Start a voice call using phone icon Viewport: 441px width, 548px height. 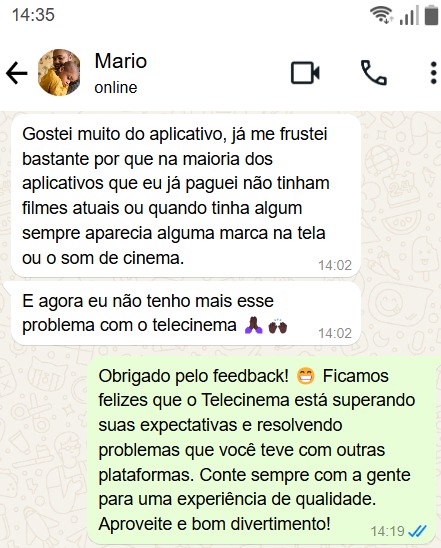coord(374,73)
